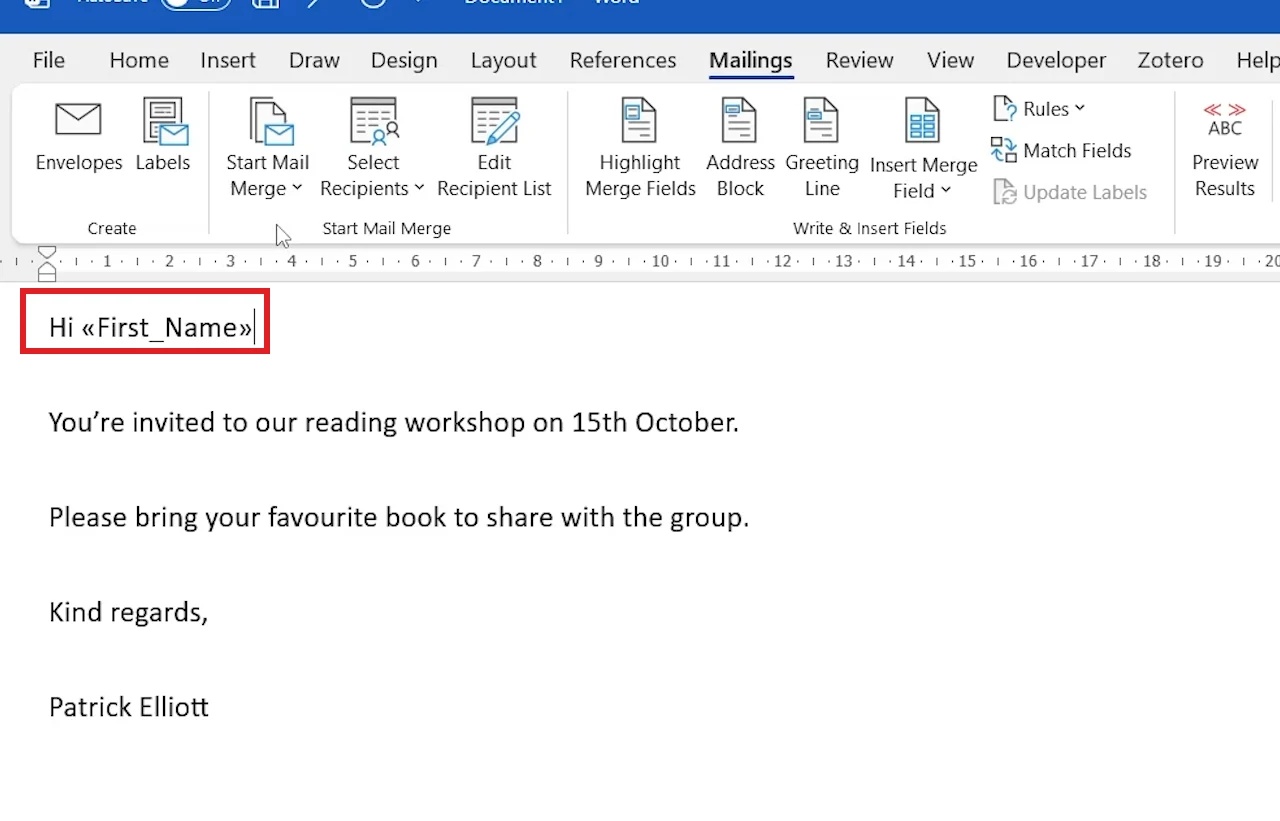Select the Mailings tab
This screenshot has width=1280, height=821.
point(751,60)
